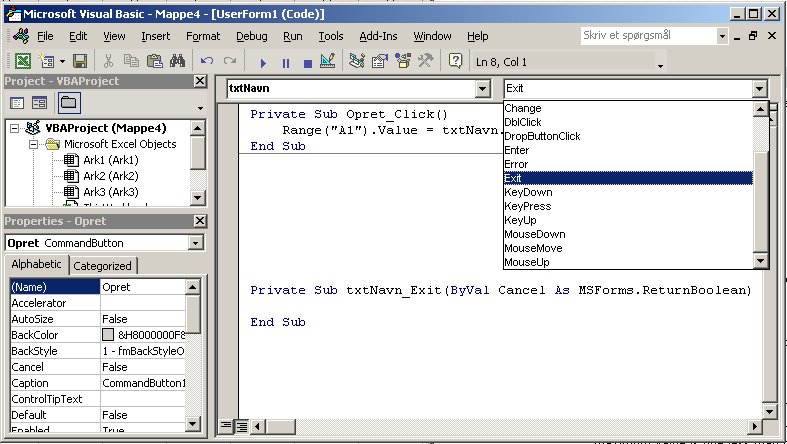
Task: Collapse the VBAProject (Mappe4) tree node
Action: [14, 128]
